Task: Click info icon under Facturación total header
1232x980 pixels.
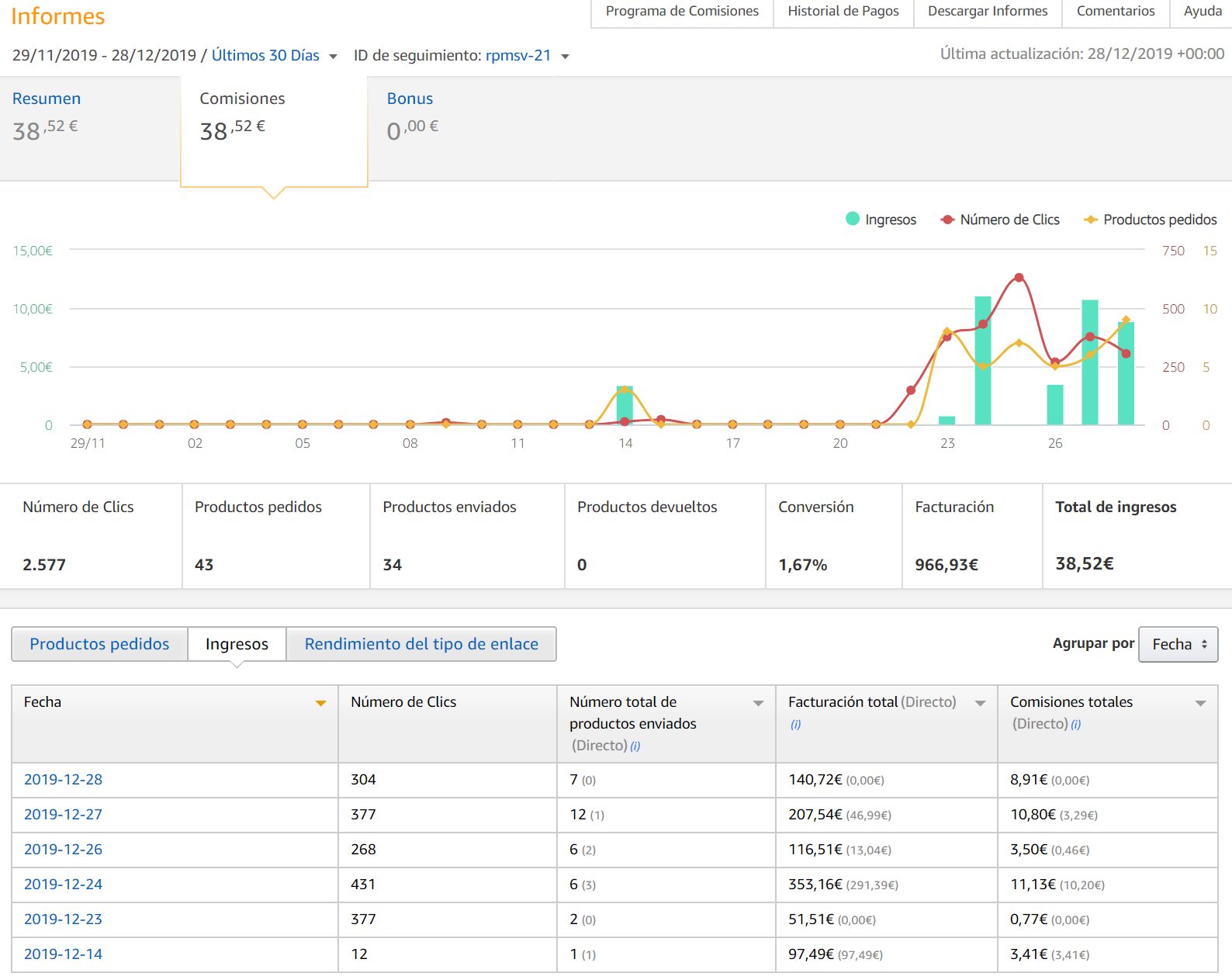Action: pos(795,725)
